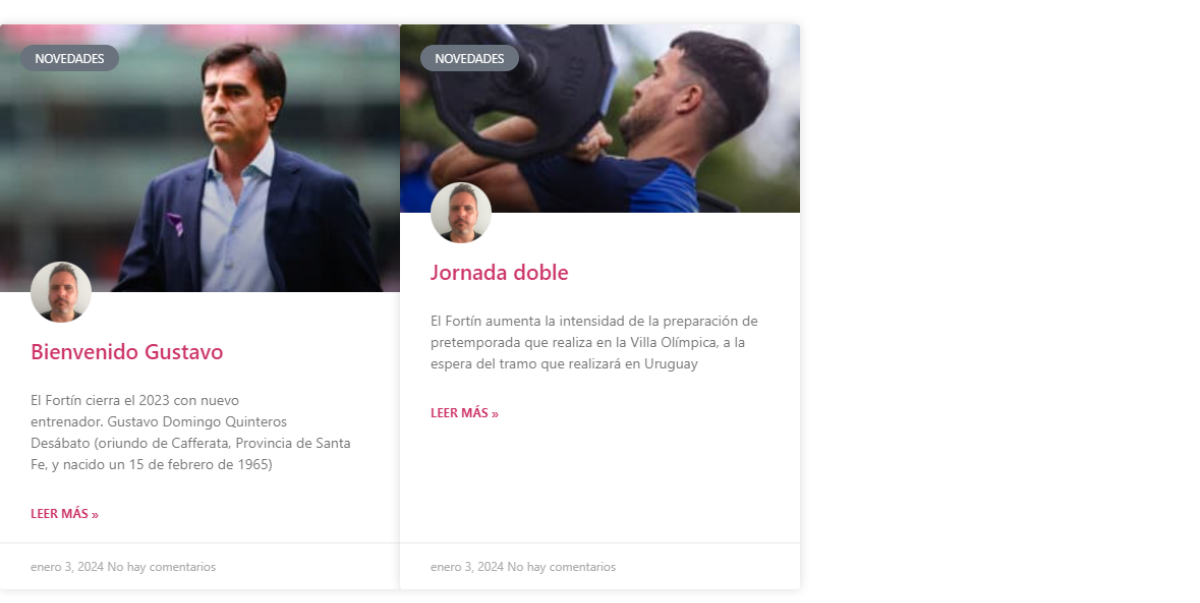Click author avatar on Bienvenido Gustavo card

[x=61, y=292]
